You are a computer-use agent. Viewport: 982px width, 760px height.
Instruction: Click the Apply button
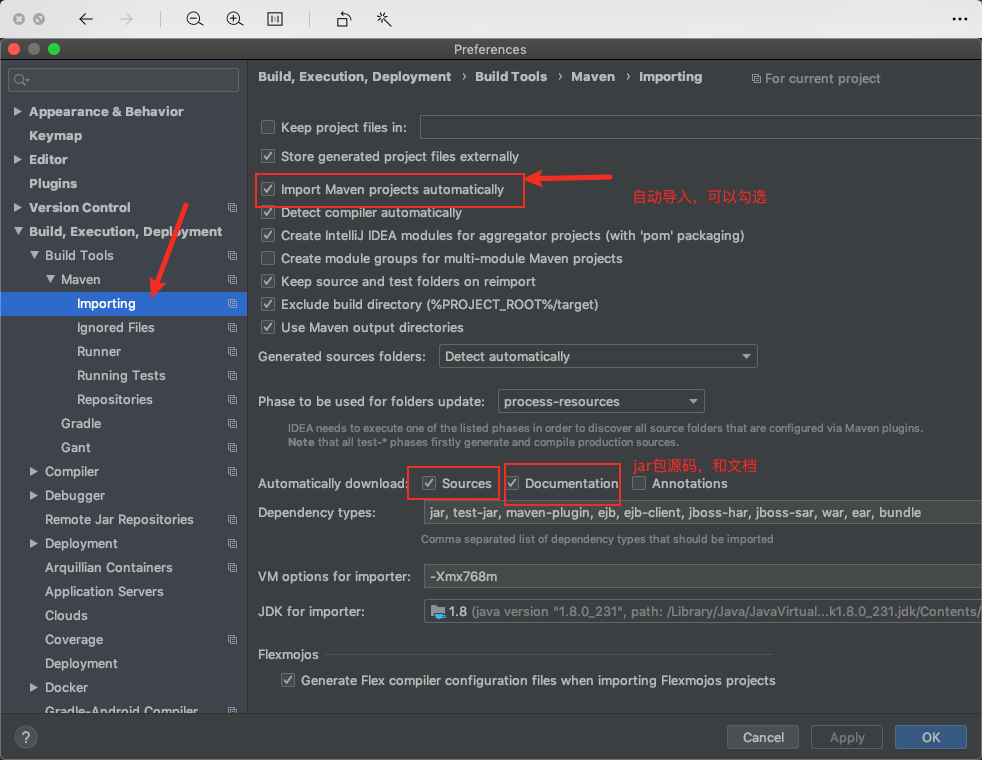pyautogui.click(x=847, y=737)
